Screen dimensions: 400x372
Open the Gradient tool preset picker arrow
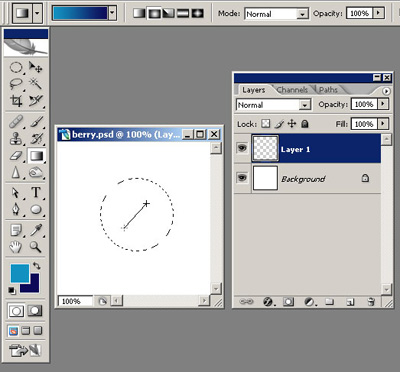[37, 13]
